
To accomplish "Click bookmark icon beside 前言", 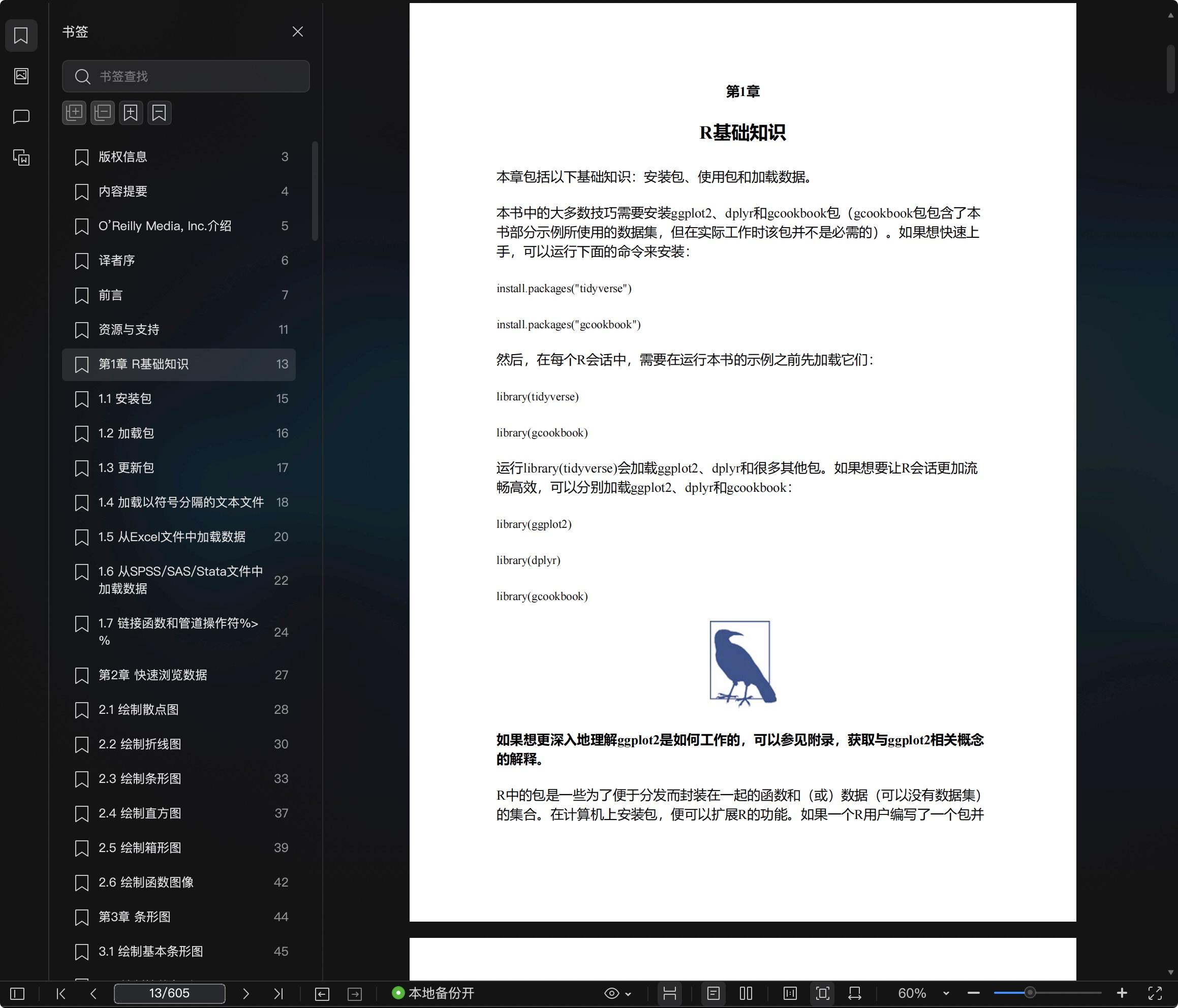I will click(x=82, y=296).
